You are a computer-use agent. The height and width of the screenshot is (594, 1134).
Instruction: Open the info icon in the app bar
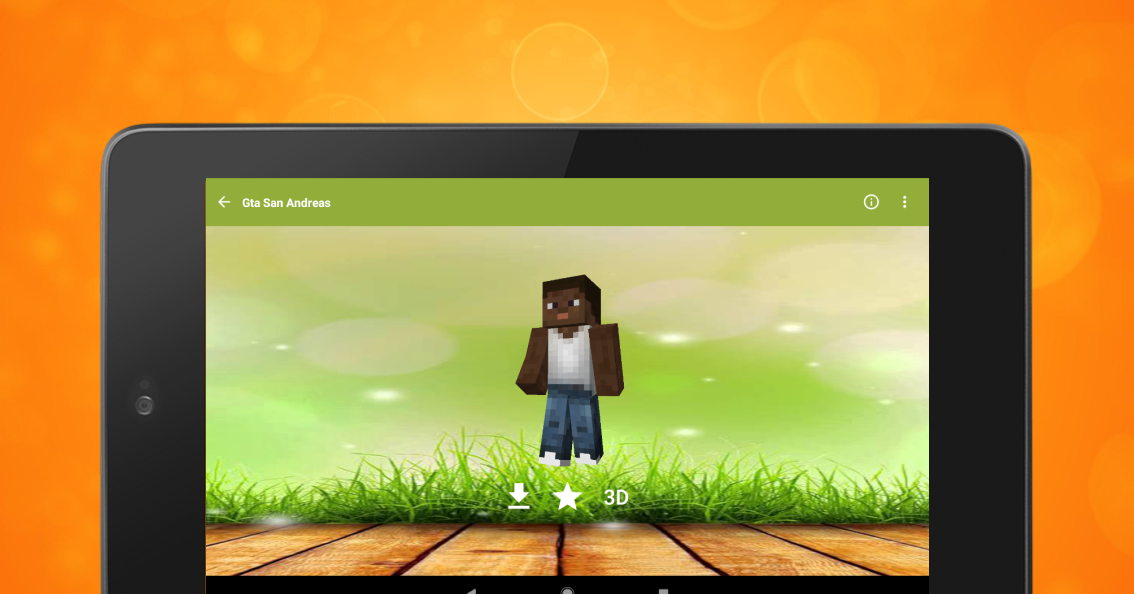[x=871, y=202]
